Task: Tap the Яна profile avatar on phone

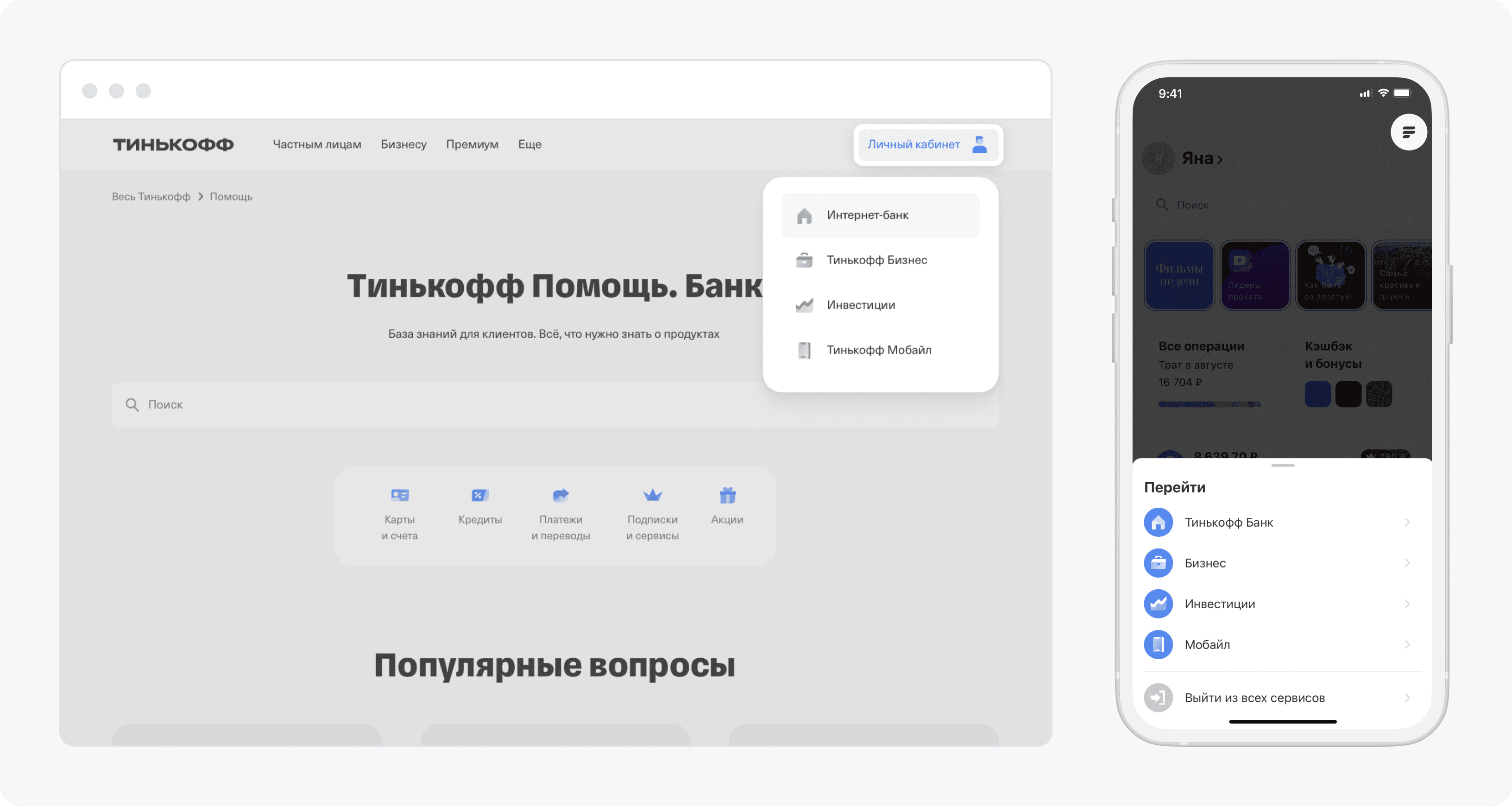Action: [1159, 158]
